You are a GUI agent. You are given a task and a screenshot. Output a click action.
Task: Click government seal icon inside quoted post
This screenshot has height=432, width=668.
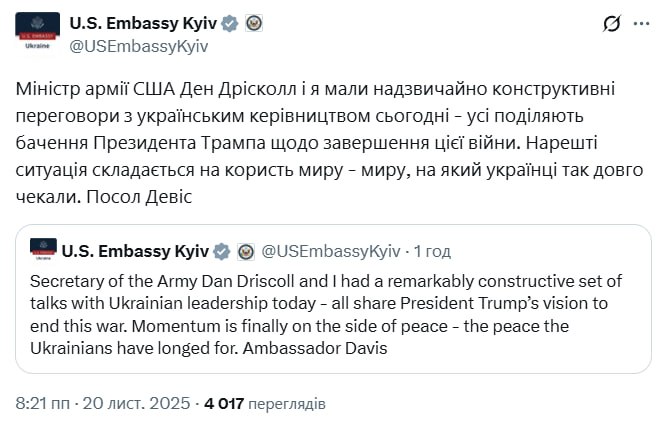pos(244,250)
